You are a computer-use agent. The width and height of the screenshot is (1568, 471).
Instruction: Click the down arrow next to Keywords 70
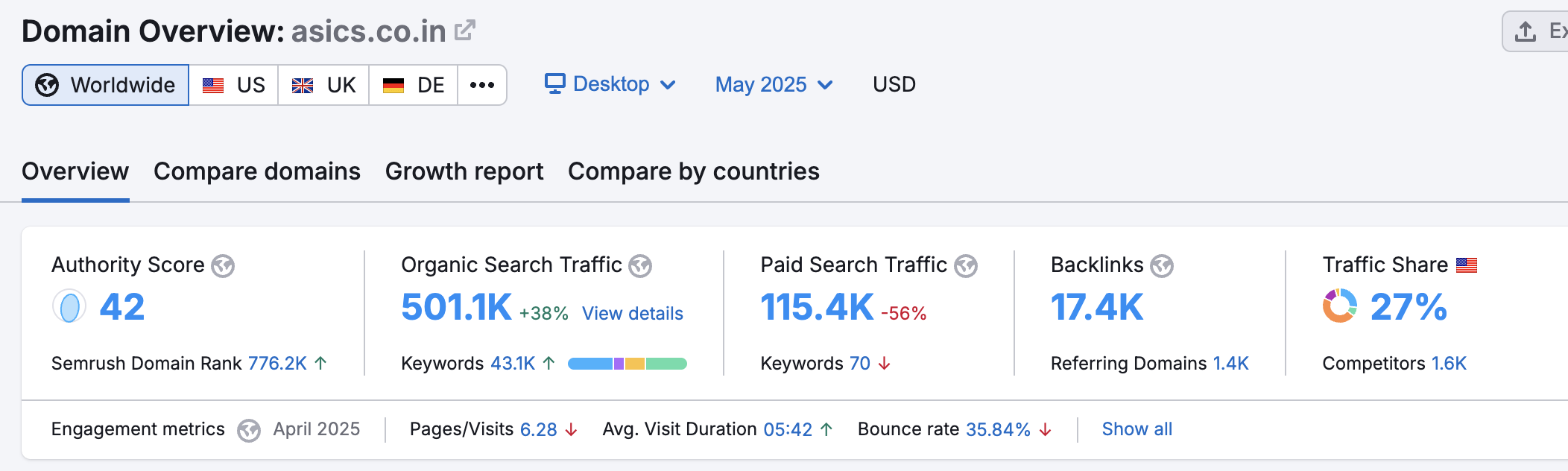click(884, 363)
